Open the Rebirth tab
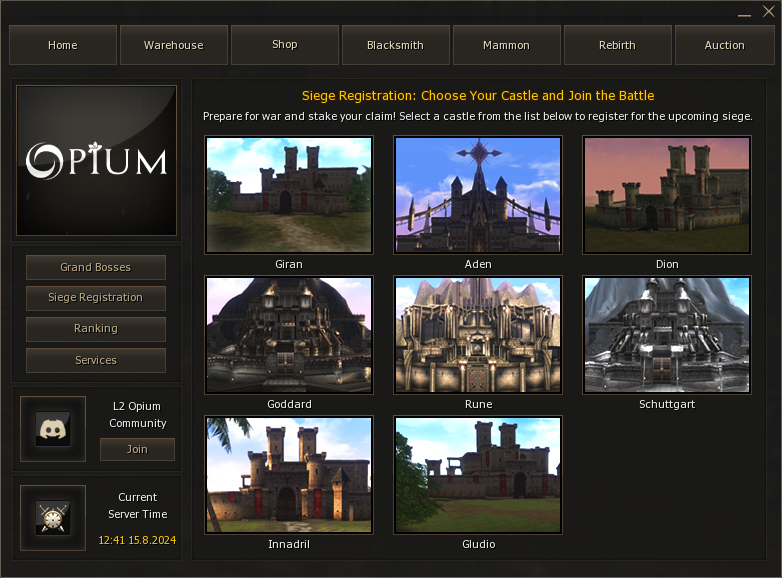 (x=617, y=45)
